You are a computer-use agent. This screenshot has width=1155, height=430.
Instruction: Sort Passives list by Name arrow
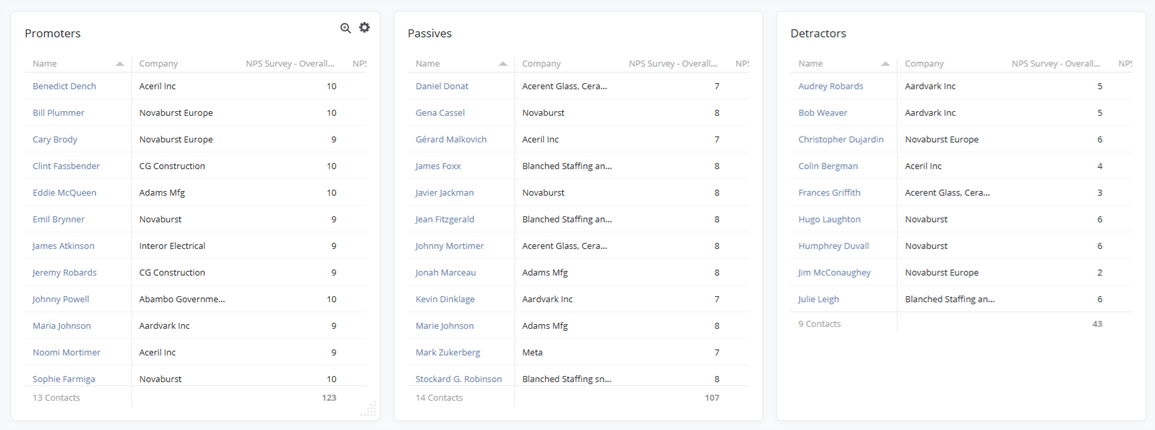pyautogui.click(x=503, y=64)
